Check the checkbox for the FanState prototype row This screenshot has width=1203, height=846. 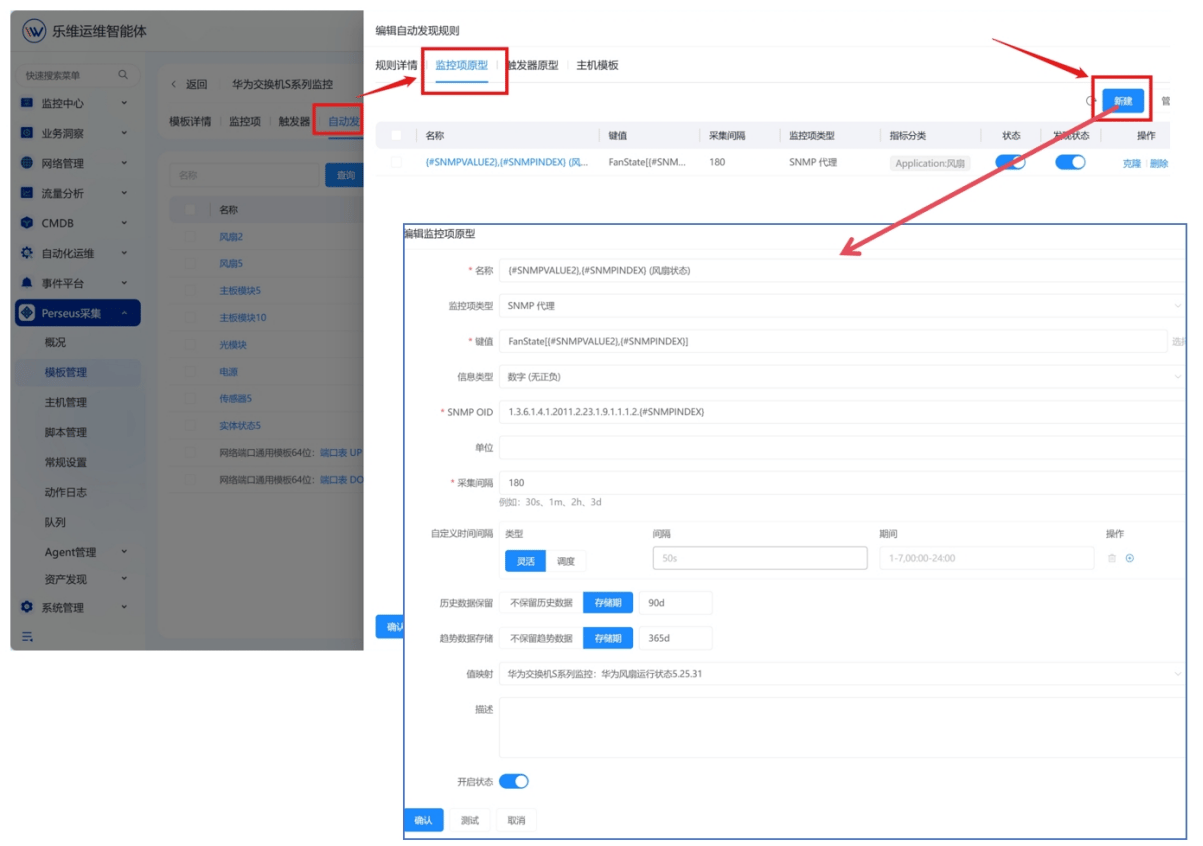[x=397, y=162]
